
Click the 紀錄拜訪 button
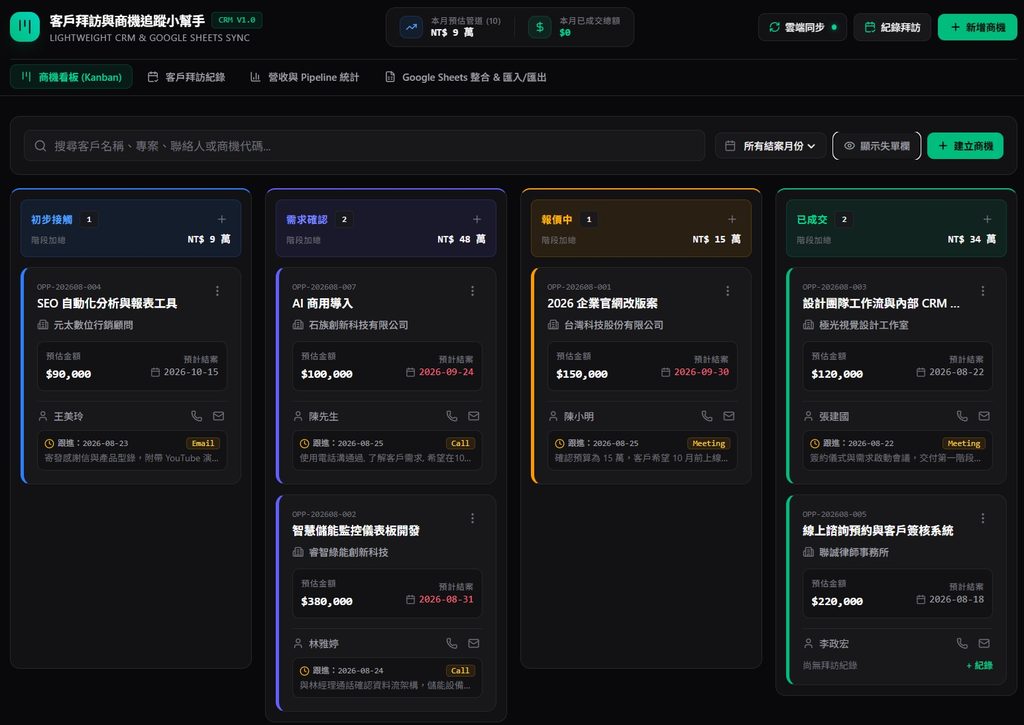click(x=892, y=27)
